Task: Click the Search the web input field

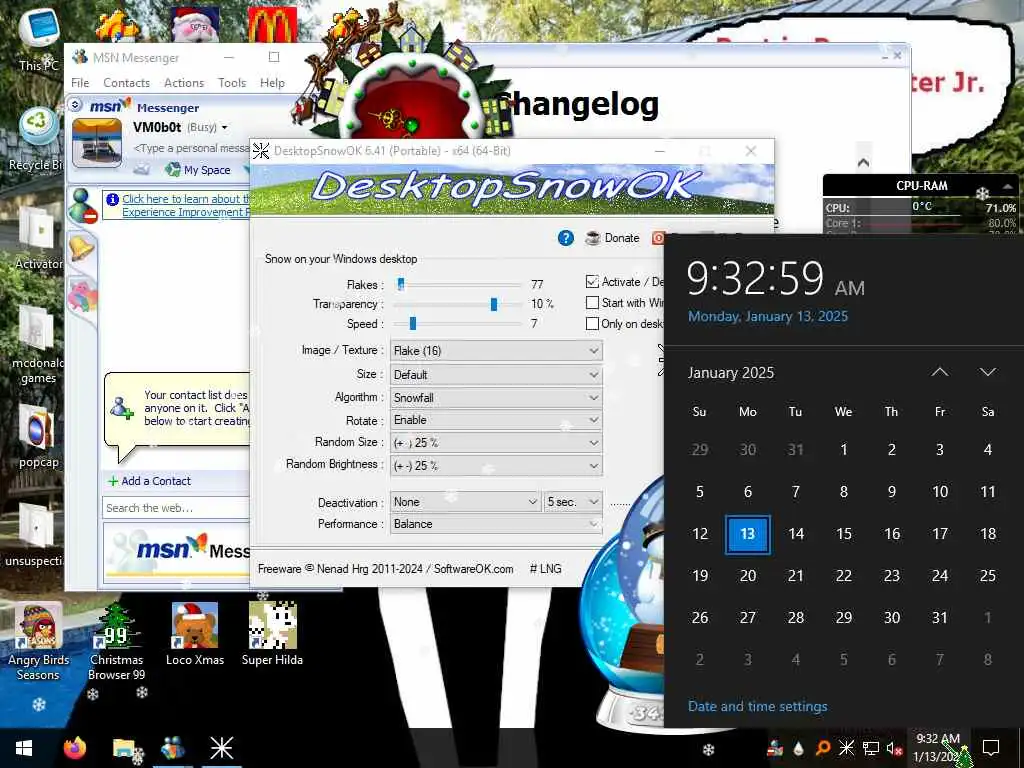Action: point(176,508)
